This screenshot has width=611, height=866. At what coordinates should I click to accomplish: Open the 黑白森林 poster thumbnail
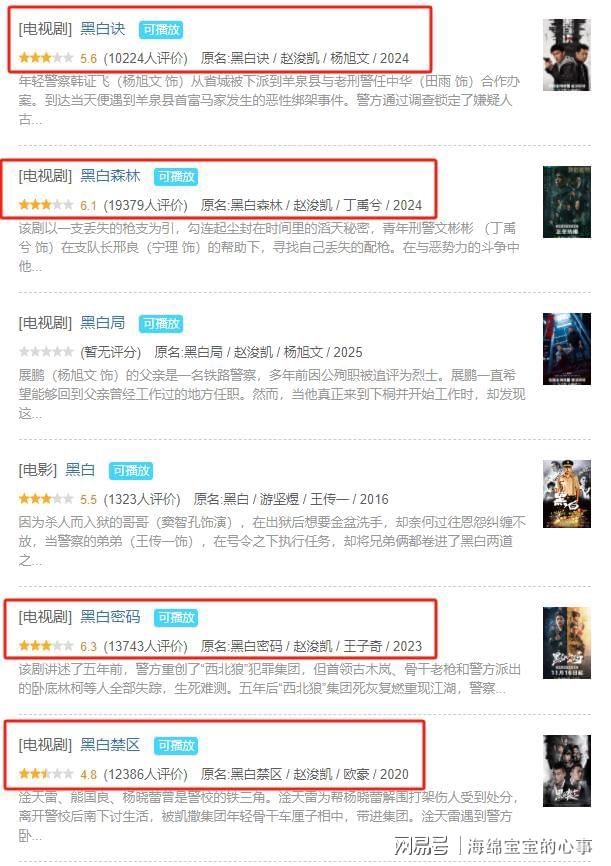coord(566,202)
